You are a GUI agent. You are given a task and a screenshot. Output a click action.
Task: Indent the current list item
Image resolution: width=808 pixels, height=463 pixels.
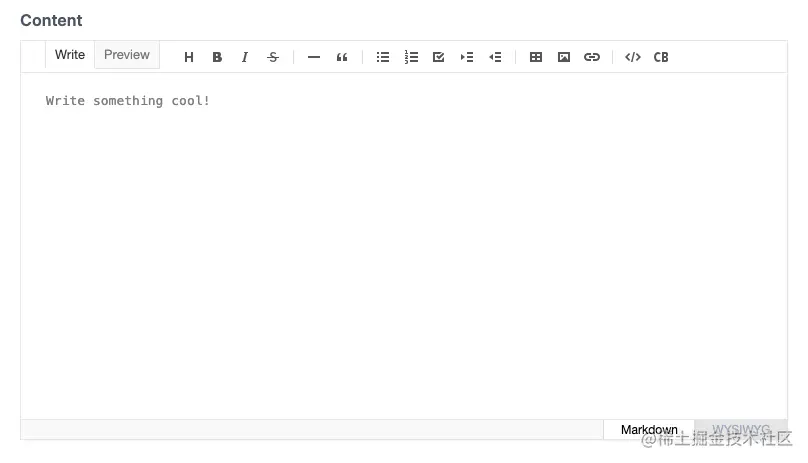click(467, 57)
